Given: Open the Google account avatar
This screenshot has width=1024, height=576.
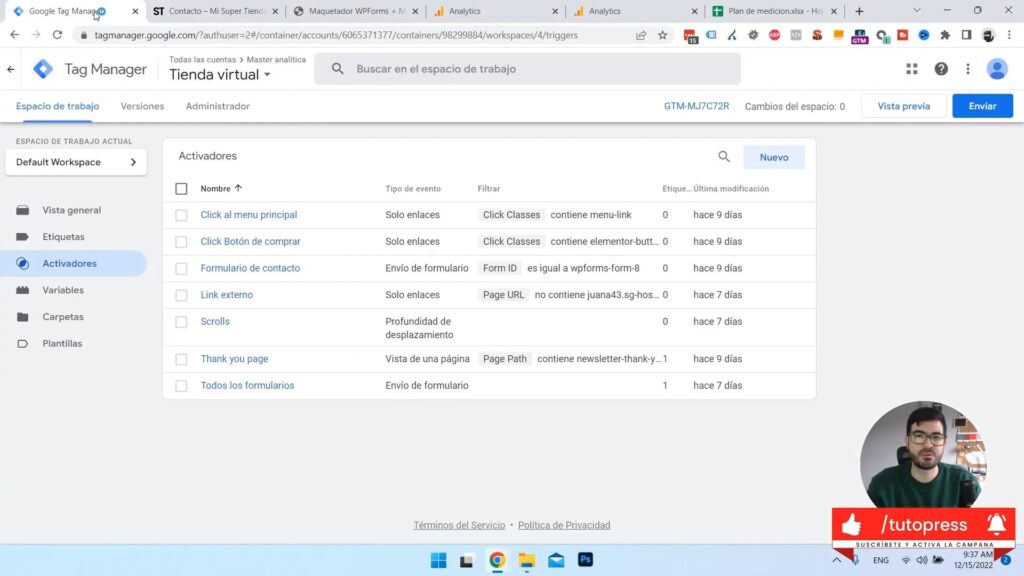Looking at the screenshot, I should [997, 69].
